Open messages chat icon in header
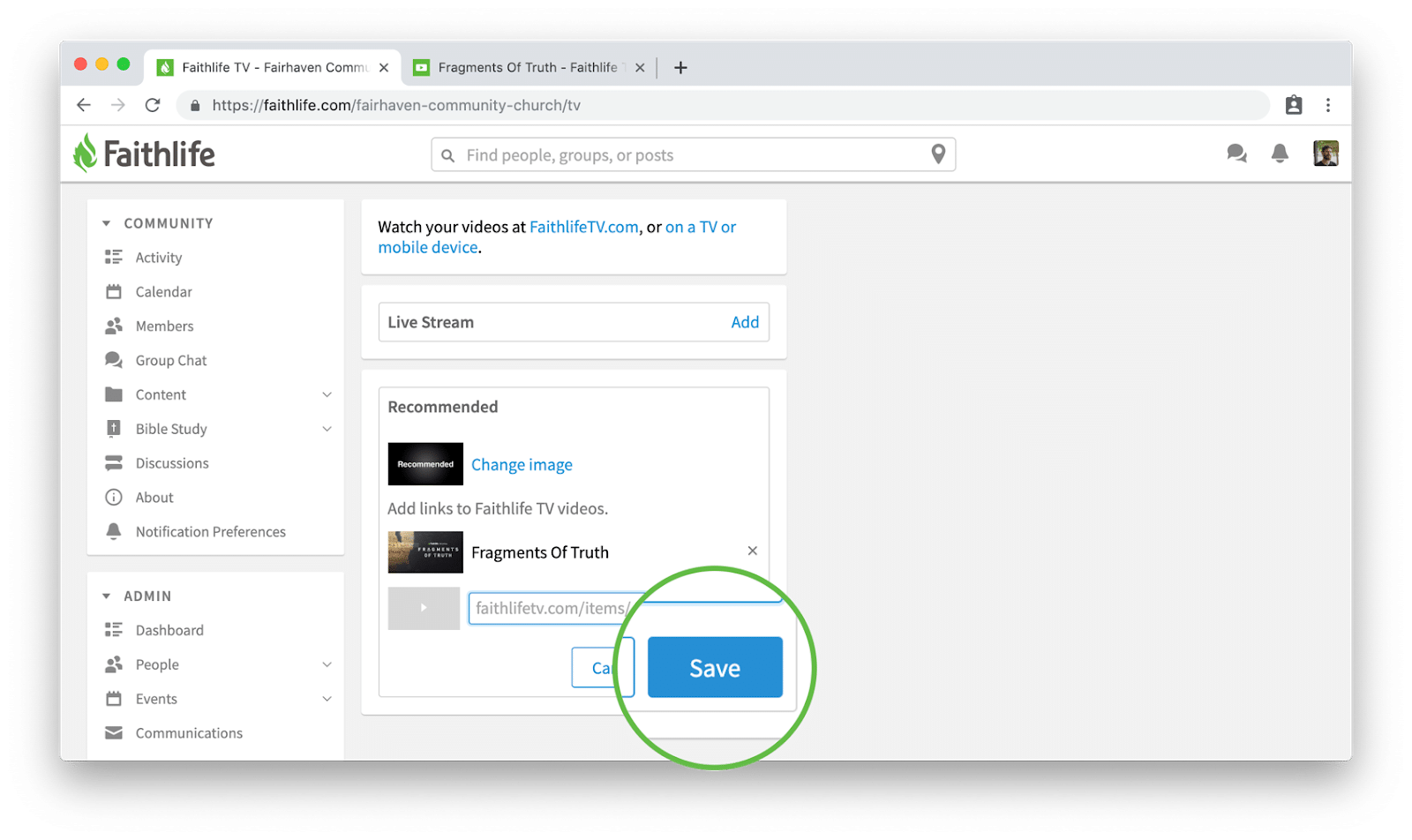The image size is (1412, 840). pos(1236,154)
